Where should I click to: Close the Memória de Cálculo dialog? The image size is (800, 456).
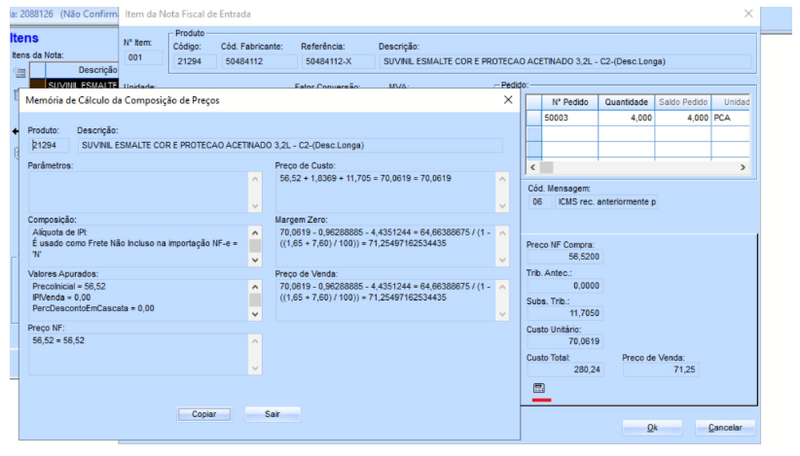click(508, 100)
